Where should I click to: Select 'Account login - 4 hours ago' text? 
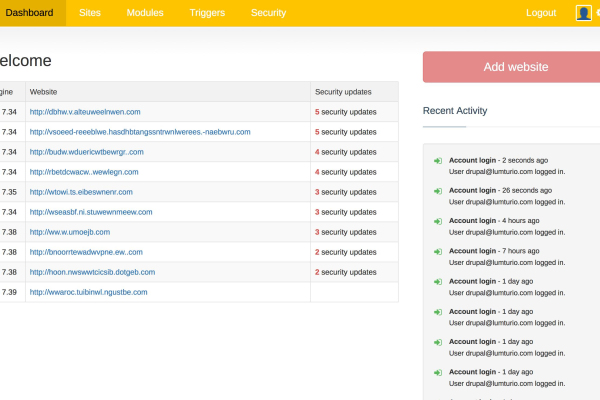pyautogui.click(x=494, y=220)
